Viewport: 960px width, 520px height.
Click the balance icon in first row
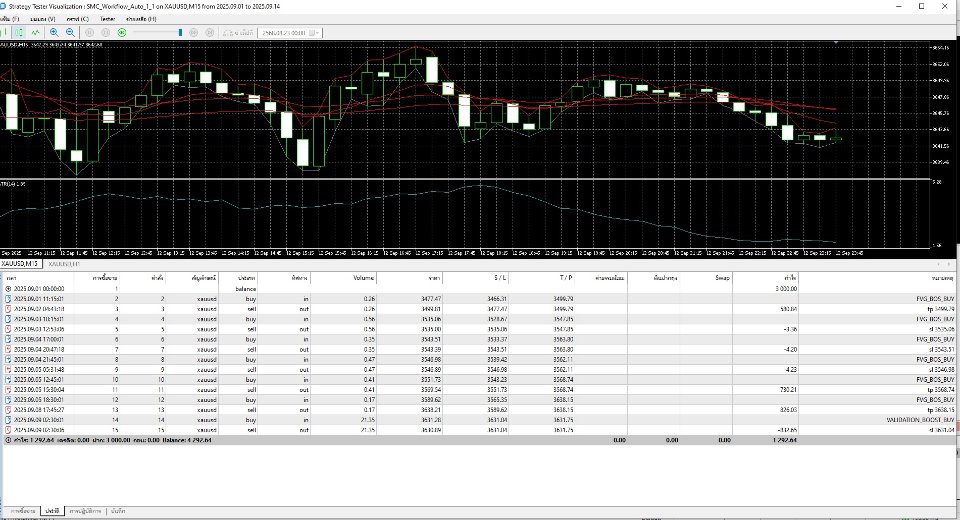pyautogui.click(x=8, y=288)
